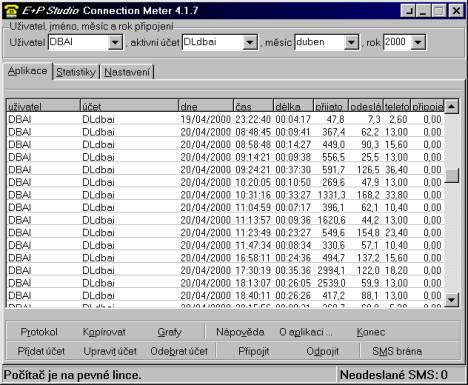Select the row with time 18:40:11
Screen dimensions: 468x385
click(x=225, y=296)
